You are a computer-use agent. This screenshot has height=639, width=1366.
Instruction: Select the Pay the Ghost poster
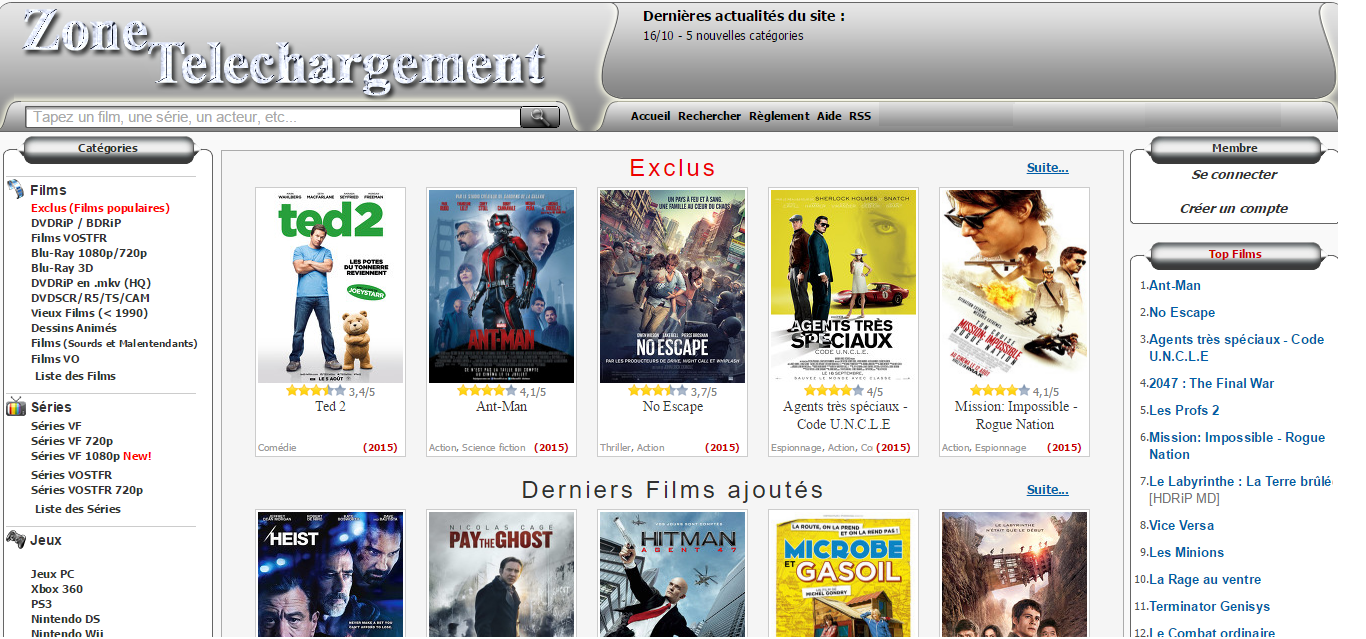(501, 574)
